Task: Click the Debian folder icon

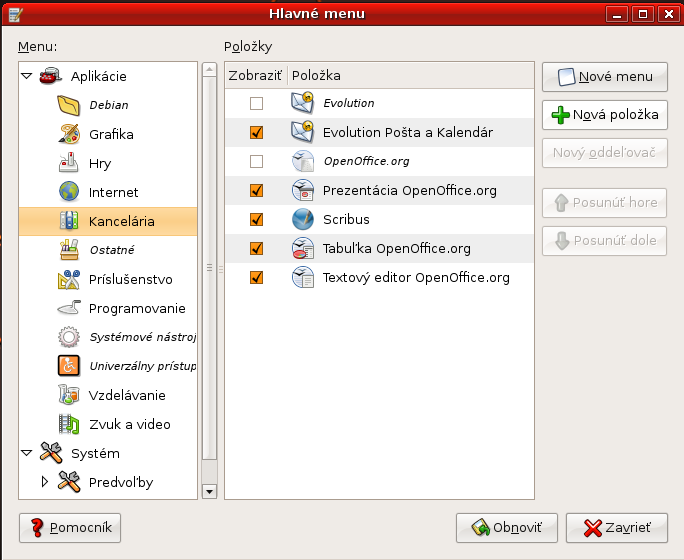Action: pos(69,105)
